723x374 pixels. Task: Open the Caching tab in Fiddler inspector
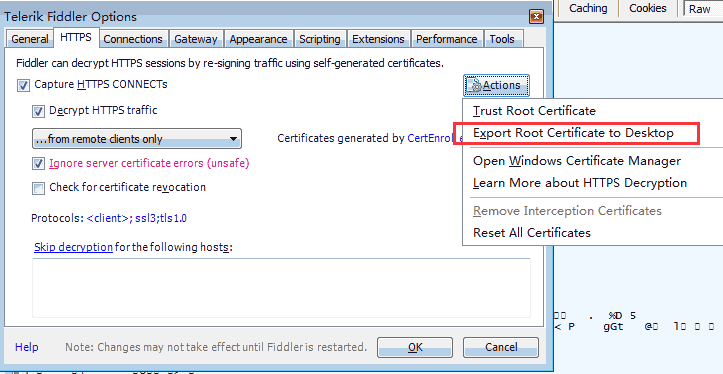[x=588, y=8]
